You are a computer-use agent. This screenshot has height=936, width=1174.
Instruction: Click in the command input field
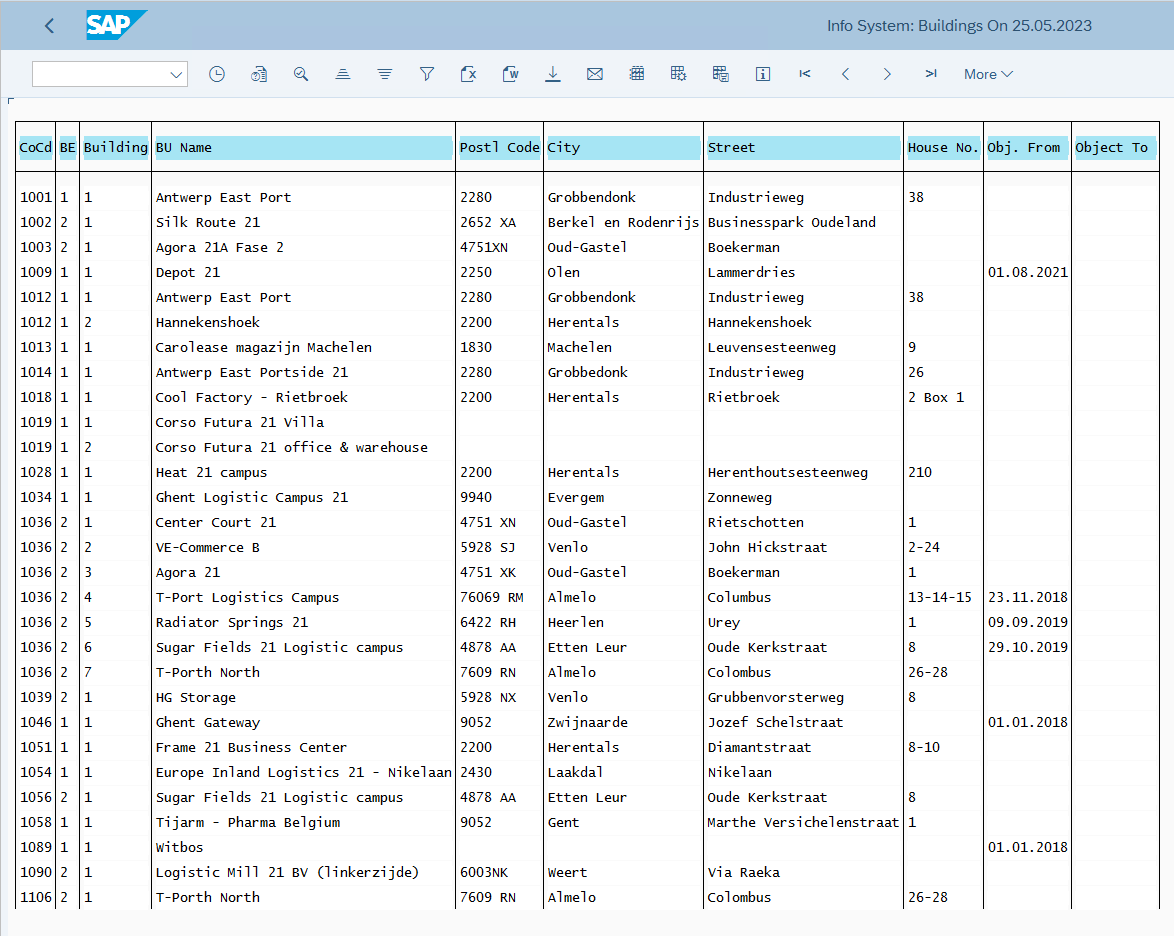(100, 74)
